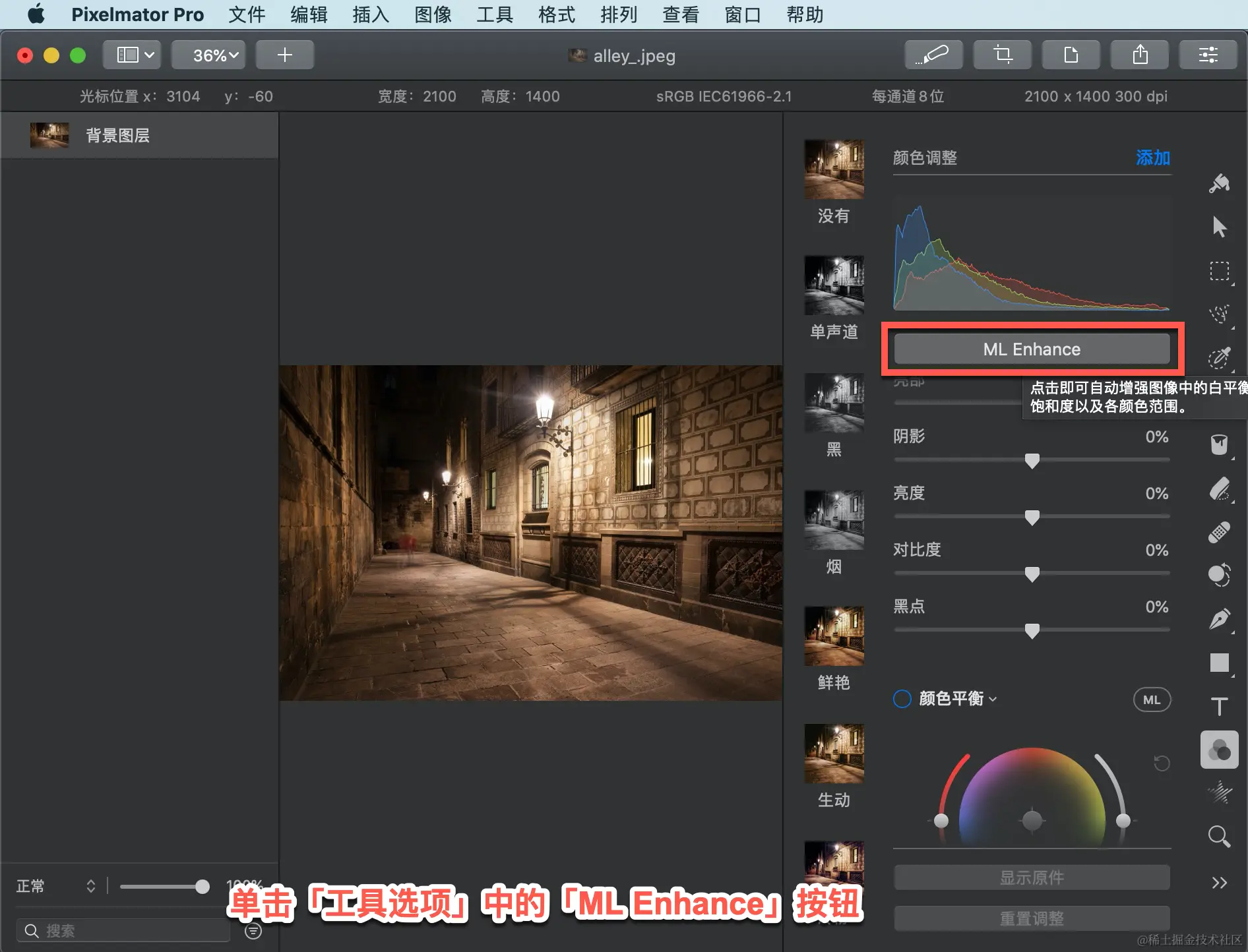Reset color balance with circular arrow
Viewport: 1248px width, 952px height.
point(1162,763)
